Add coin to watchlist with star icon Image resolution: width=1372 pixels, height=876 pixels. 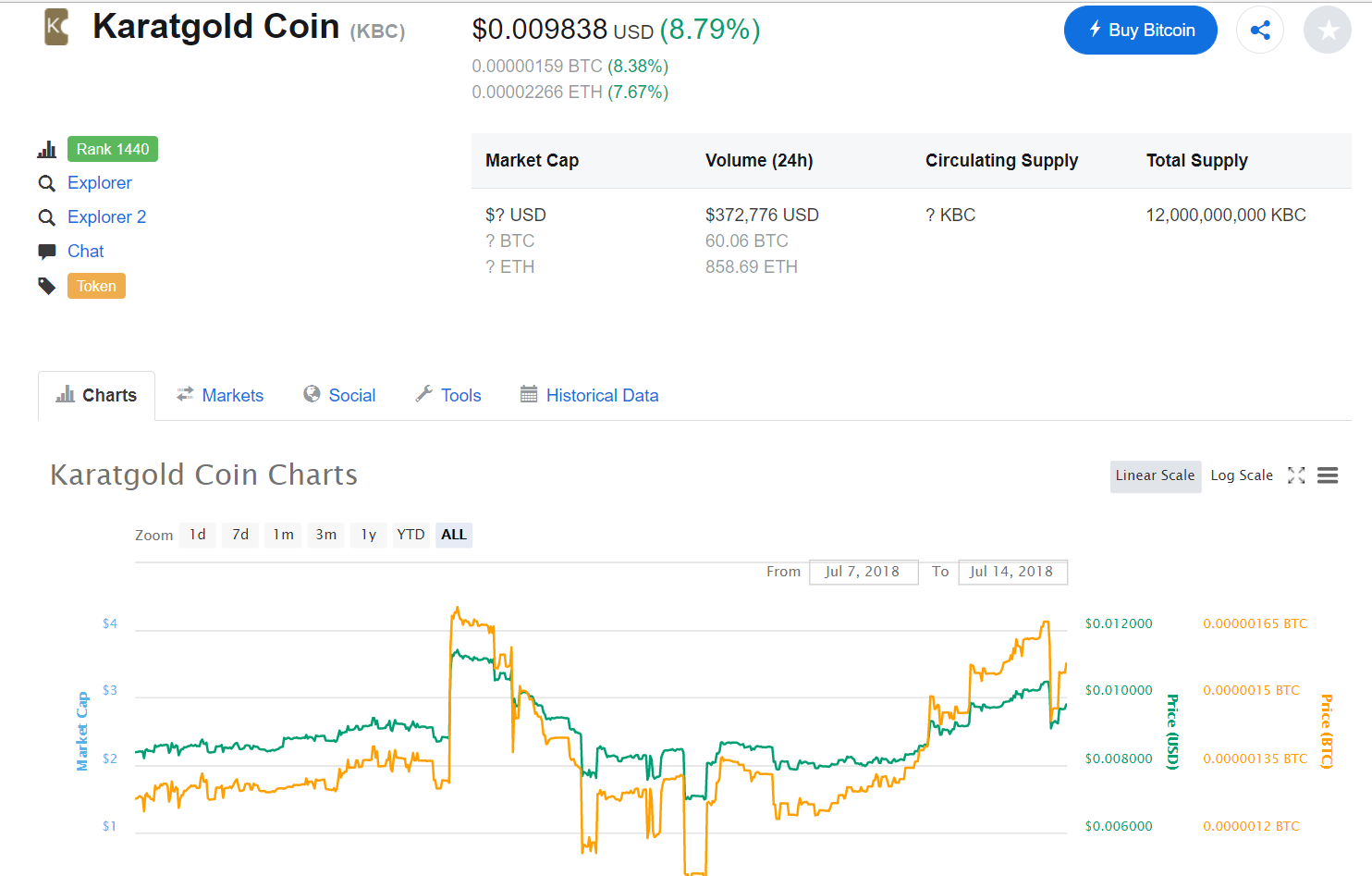point(1328,30)
